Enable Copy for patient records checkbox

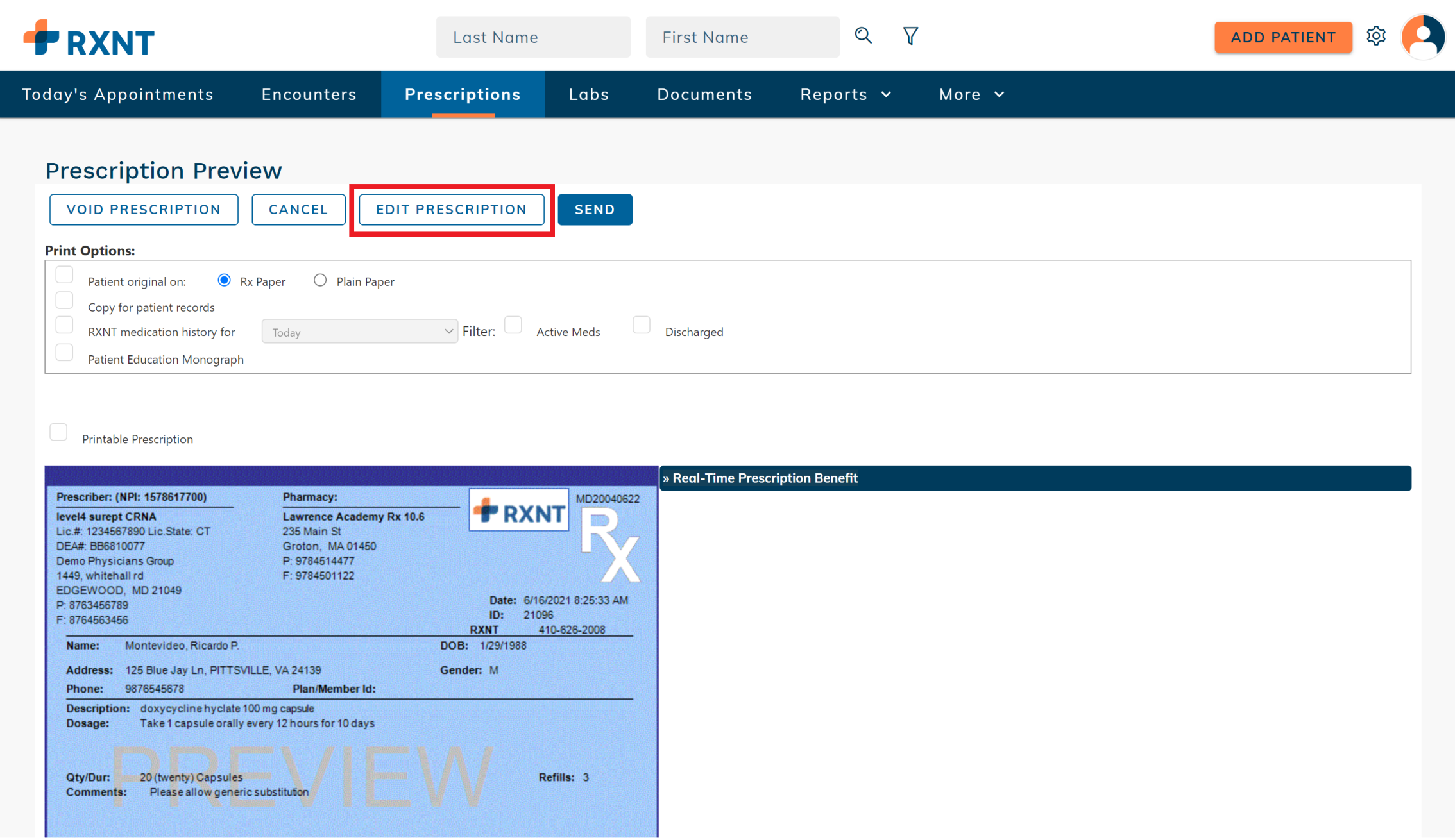point(64,301)
